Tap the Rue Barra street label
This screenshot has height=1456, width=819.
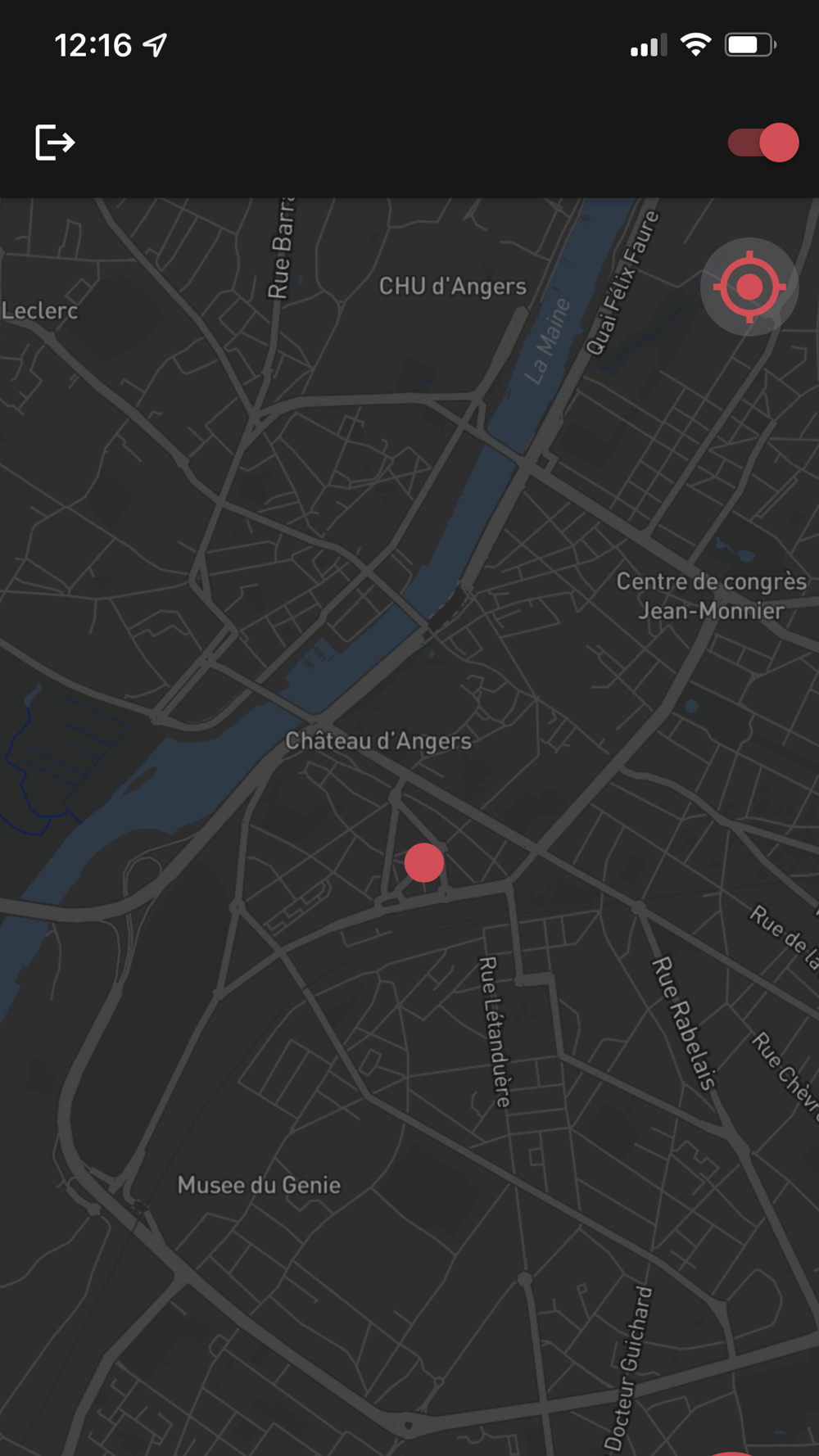[x=281, y=249]
